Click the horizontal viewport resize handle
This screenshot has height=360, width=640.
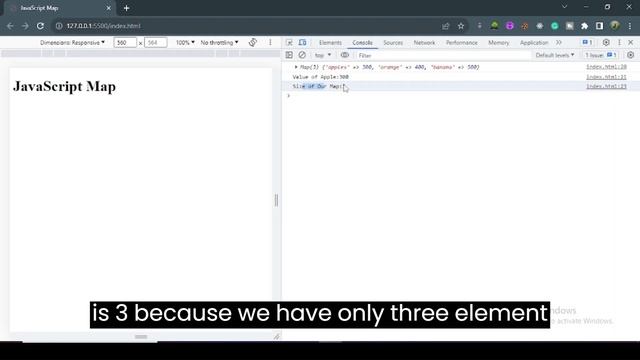(141, 337)
